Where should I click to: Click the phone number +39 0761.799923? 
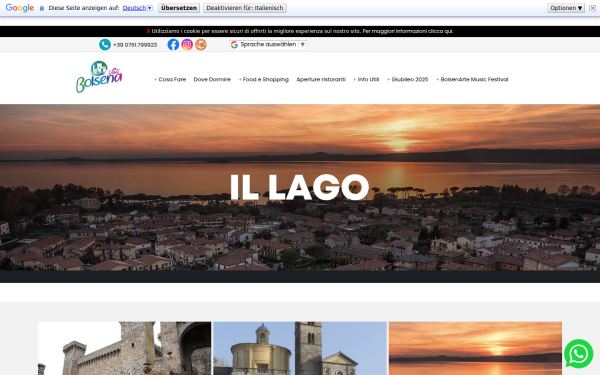(x=135, y=45)
